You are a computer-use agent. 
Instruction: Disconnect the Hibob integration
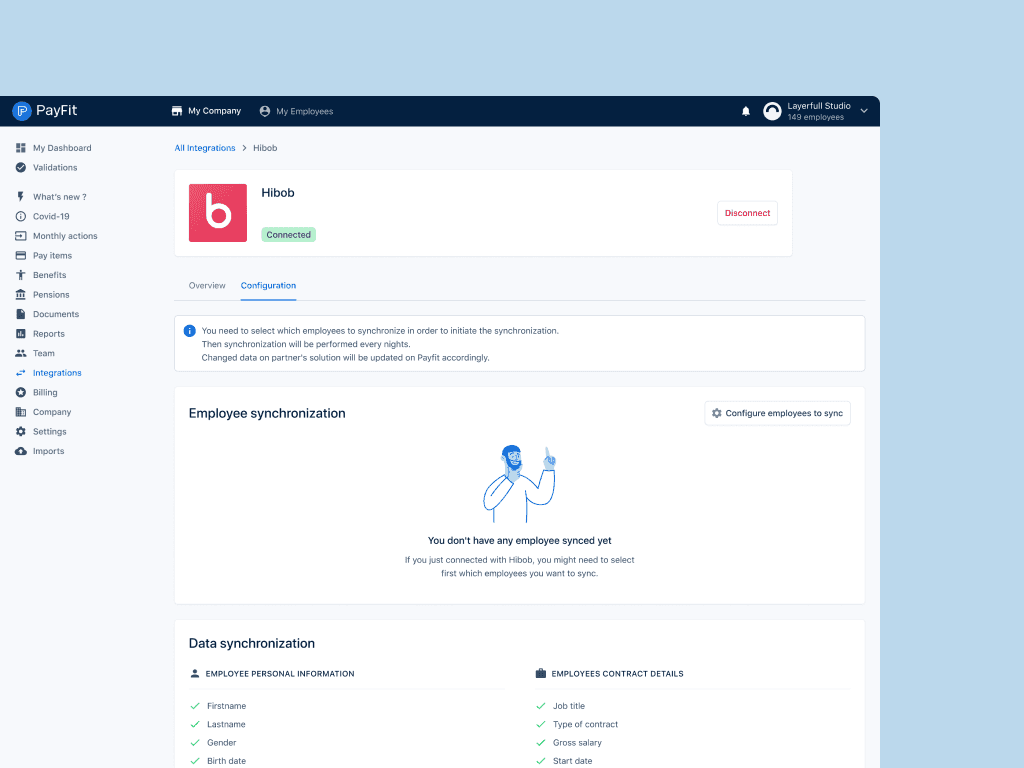pos(747,213)
